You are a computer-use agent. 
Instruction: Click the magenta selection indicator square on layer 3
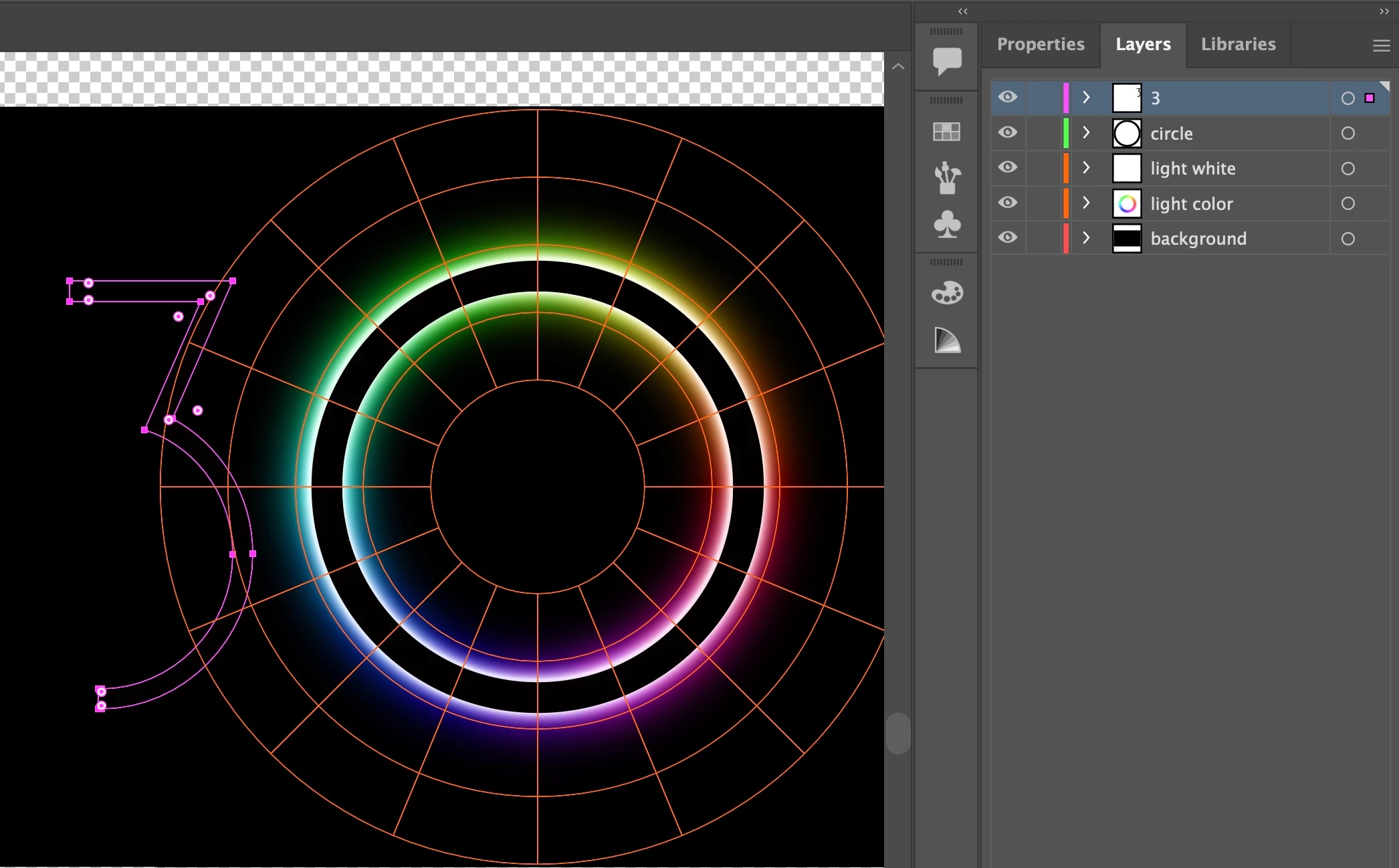point(1370,98)
